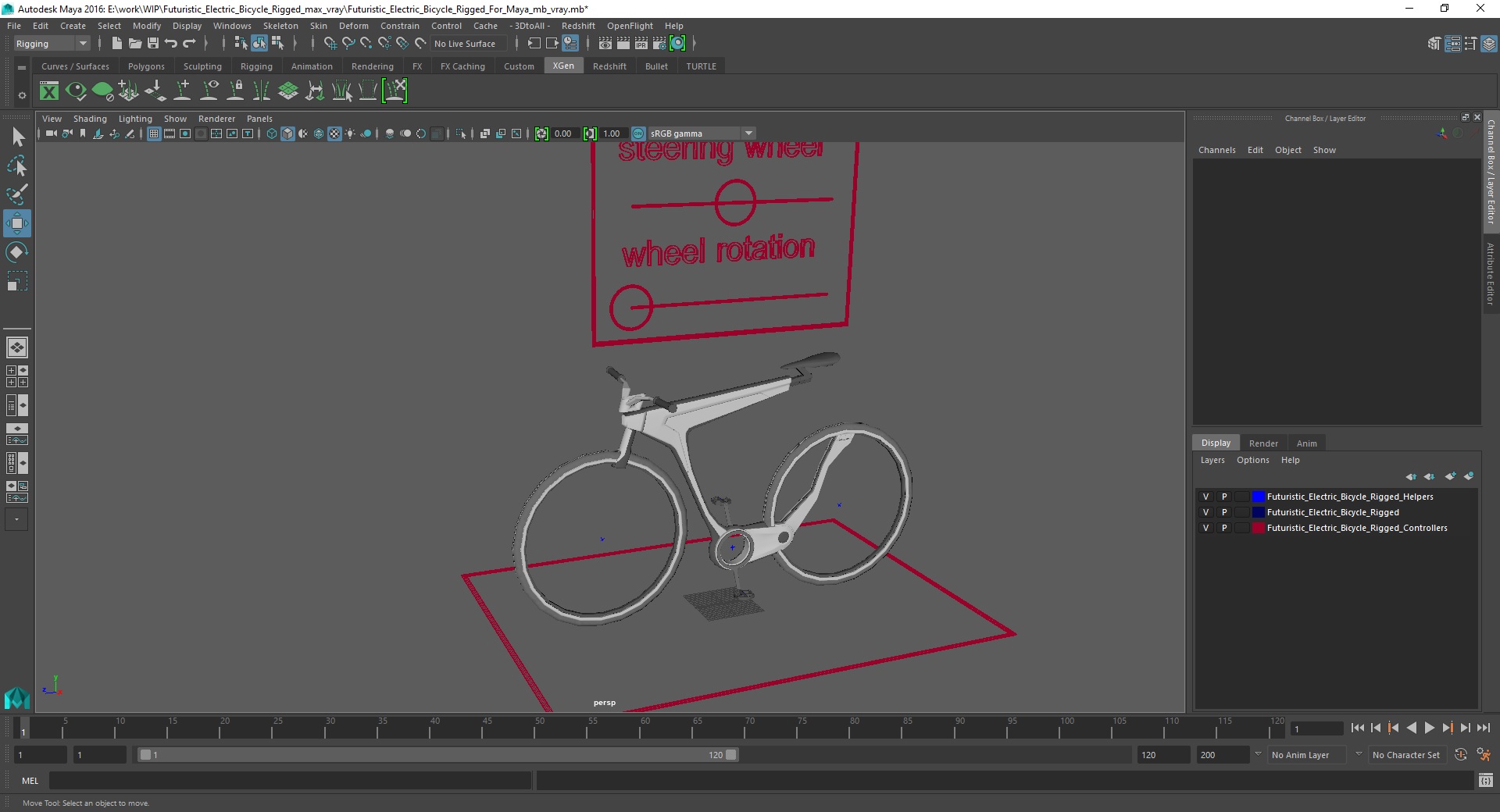The height and width of the screenshot is (812, 1500).
Task: Go to the start of playback range
Action: pyautogui.click(x=1358, y=728)
